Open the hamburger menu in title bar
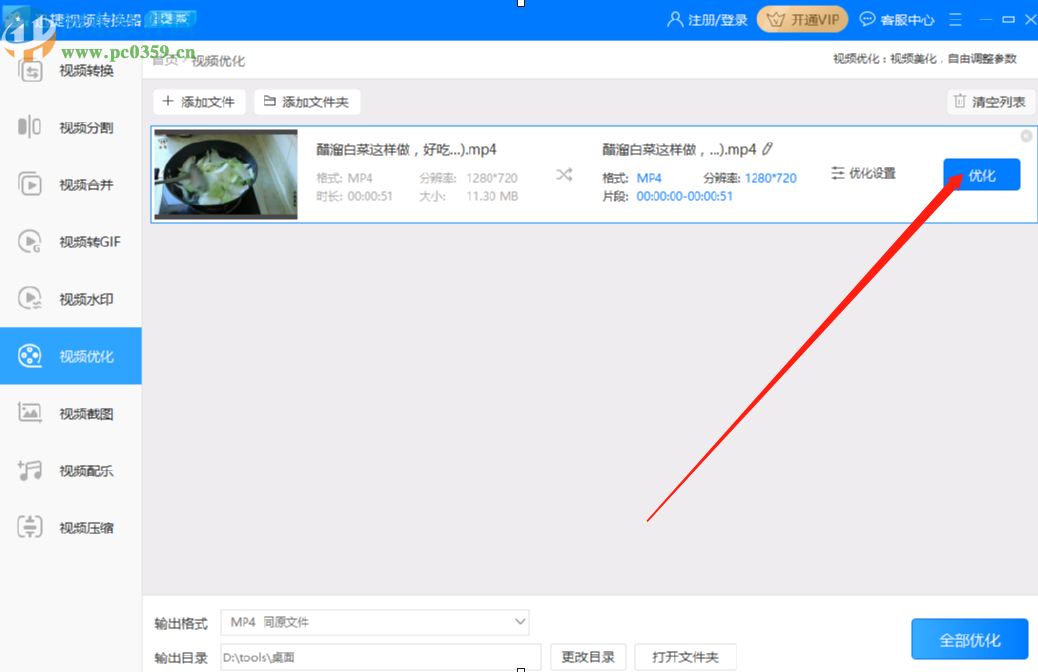The width and height of the screenshot is (1038, 672). click(x=955, y=20)
